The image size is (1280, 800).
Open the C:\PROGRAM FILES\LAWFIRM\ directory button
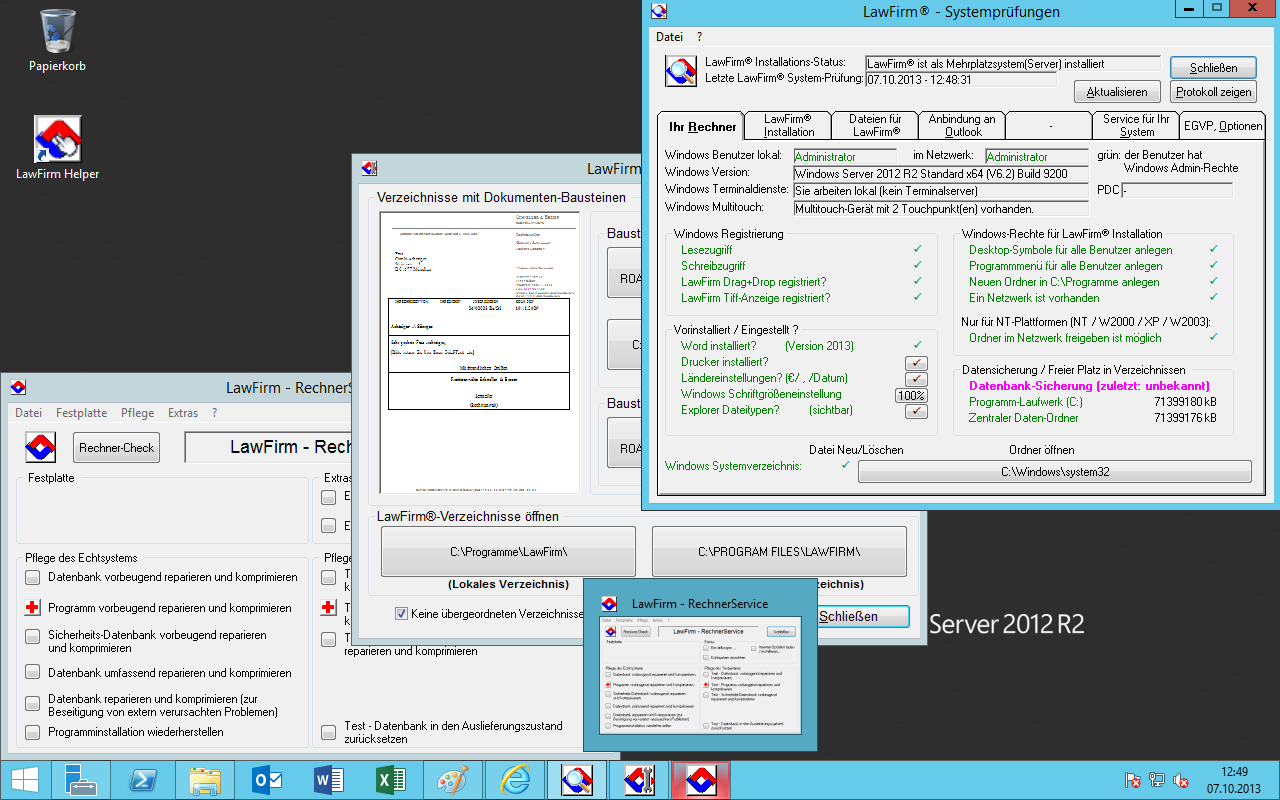(779, 551)
